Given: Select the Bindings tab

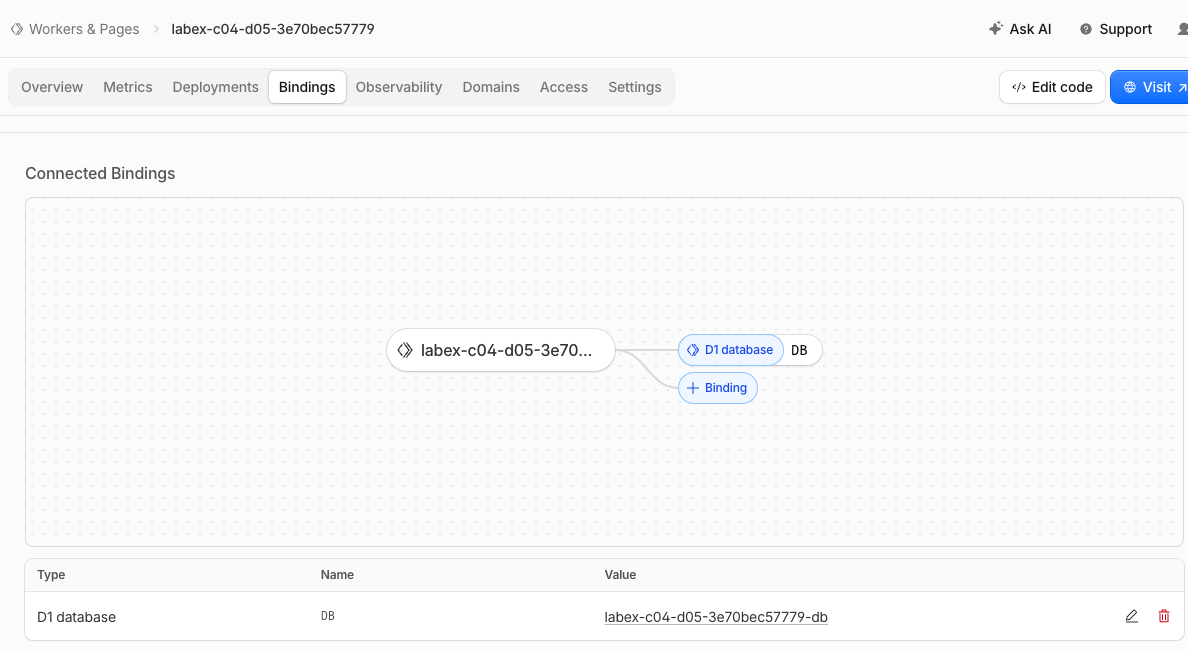Looking at the screenshot, I should click(x=307, y=87).
